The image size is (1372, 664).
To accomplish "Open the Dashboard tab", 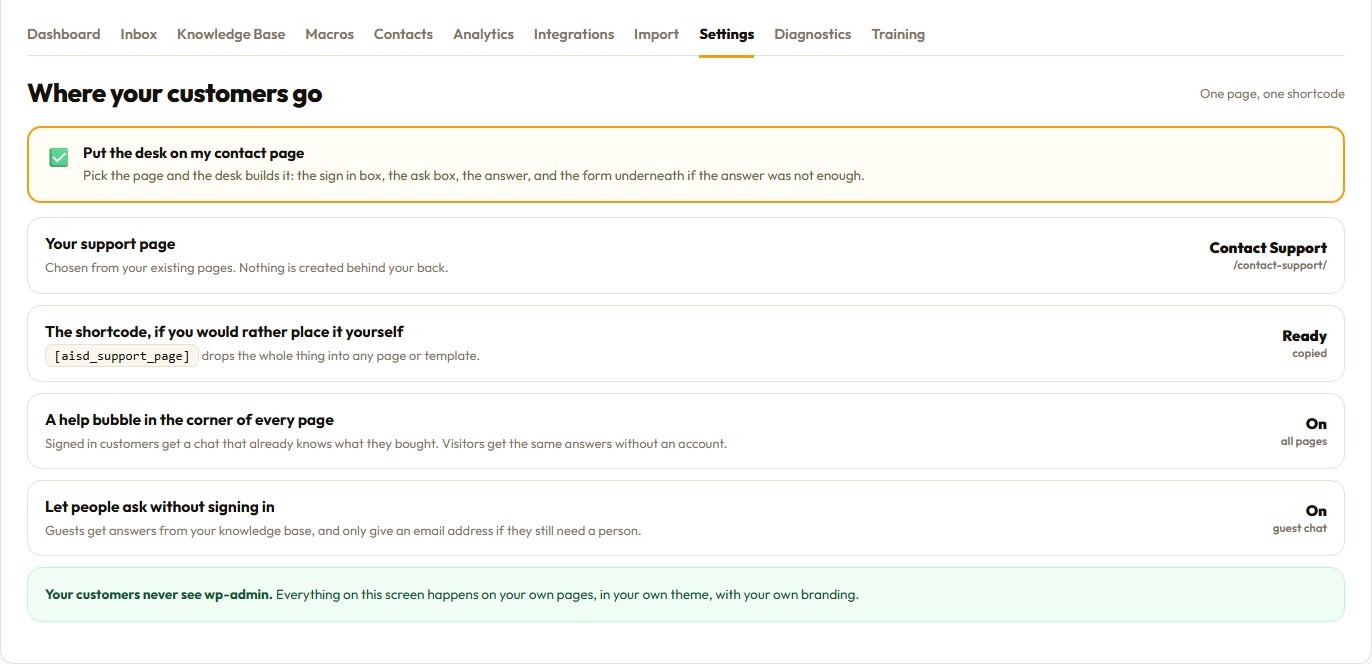I will point(63,34).
